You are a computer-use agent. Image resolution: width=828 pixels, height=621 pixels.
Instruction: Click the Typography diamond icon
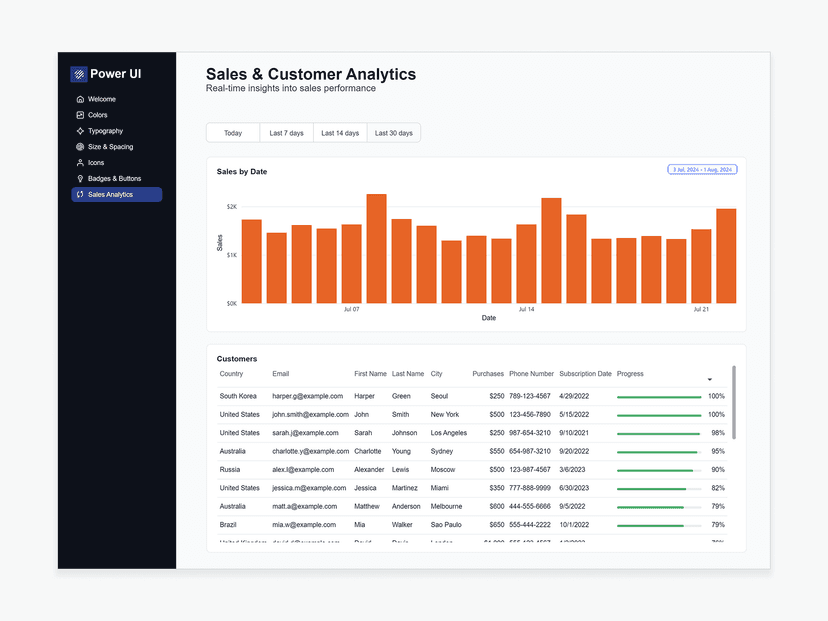coord(80,131)
